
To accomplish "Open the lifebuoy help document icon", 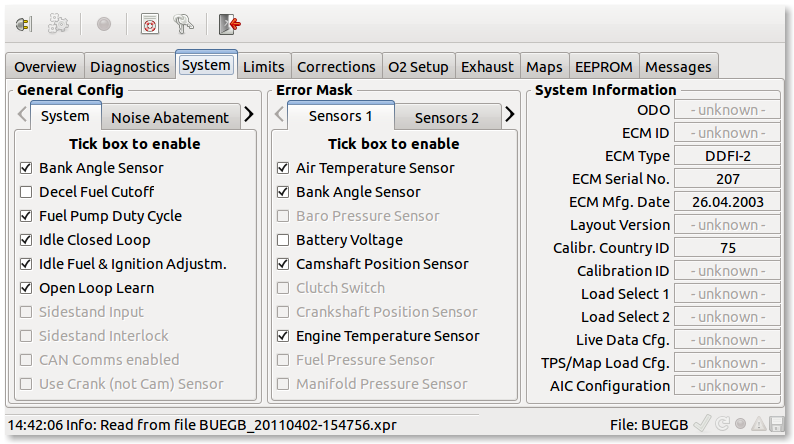I will pos(150,24).
